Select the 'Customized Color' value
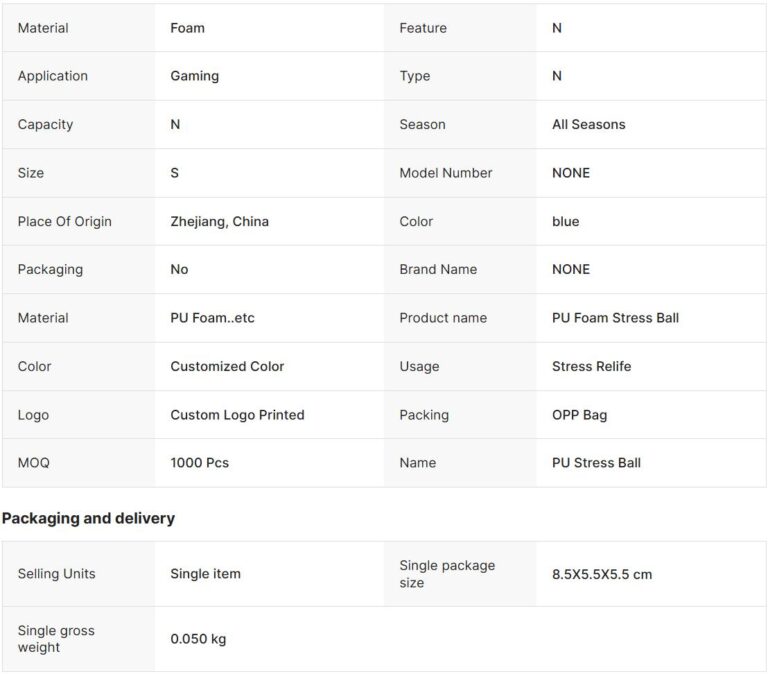Image resolution: width=768 pixels, height=674 pixels. [x=227, y=366]
